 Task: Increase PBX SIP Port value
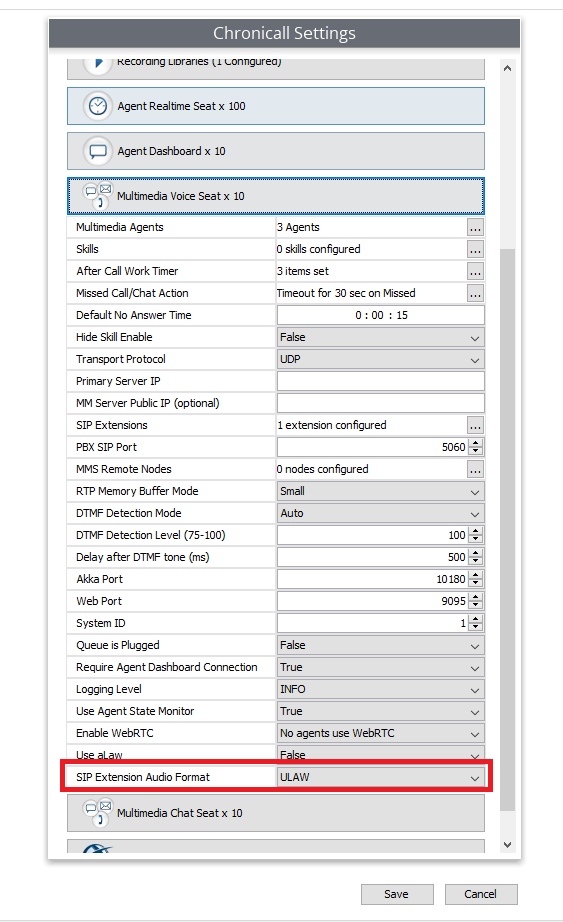tap(476, 443)
